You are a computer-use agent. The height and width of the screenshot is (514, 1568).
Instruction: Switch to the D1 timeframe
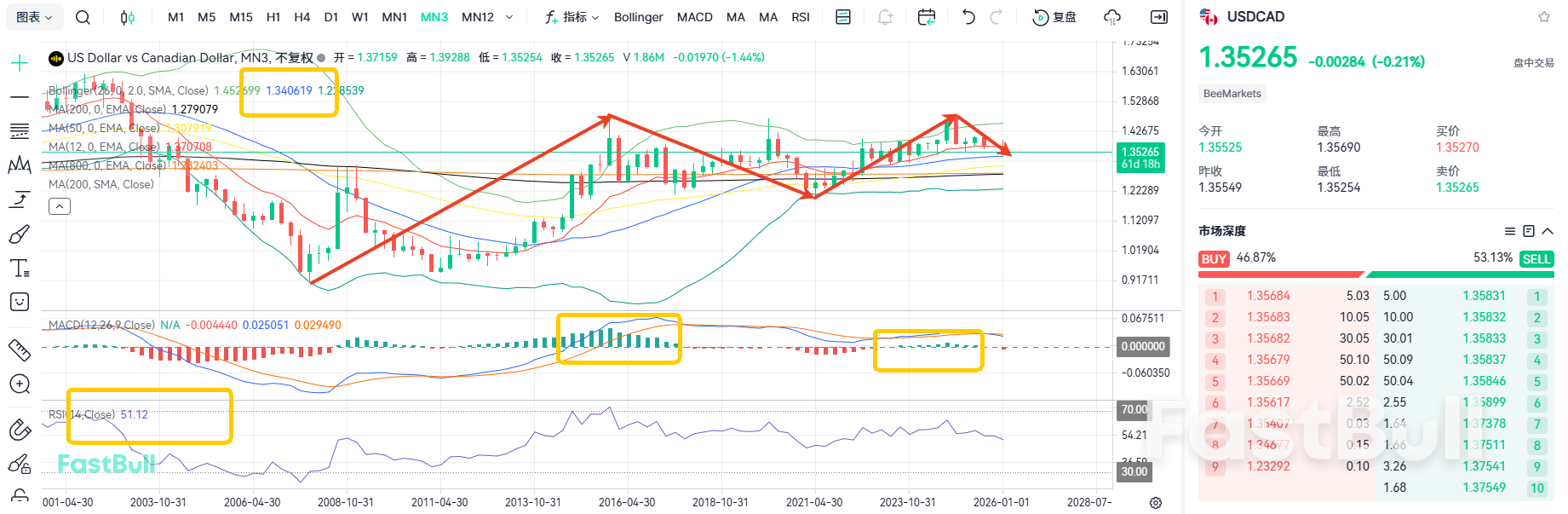(x=331, y=17)
